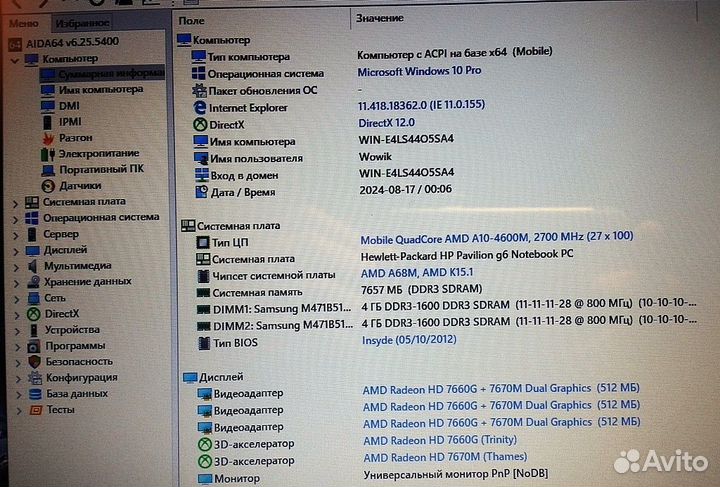
Task: Click the DMI monitor icon in the tree
Action: [x=47, y=106]
